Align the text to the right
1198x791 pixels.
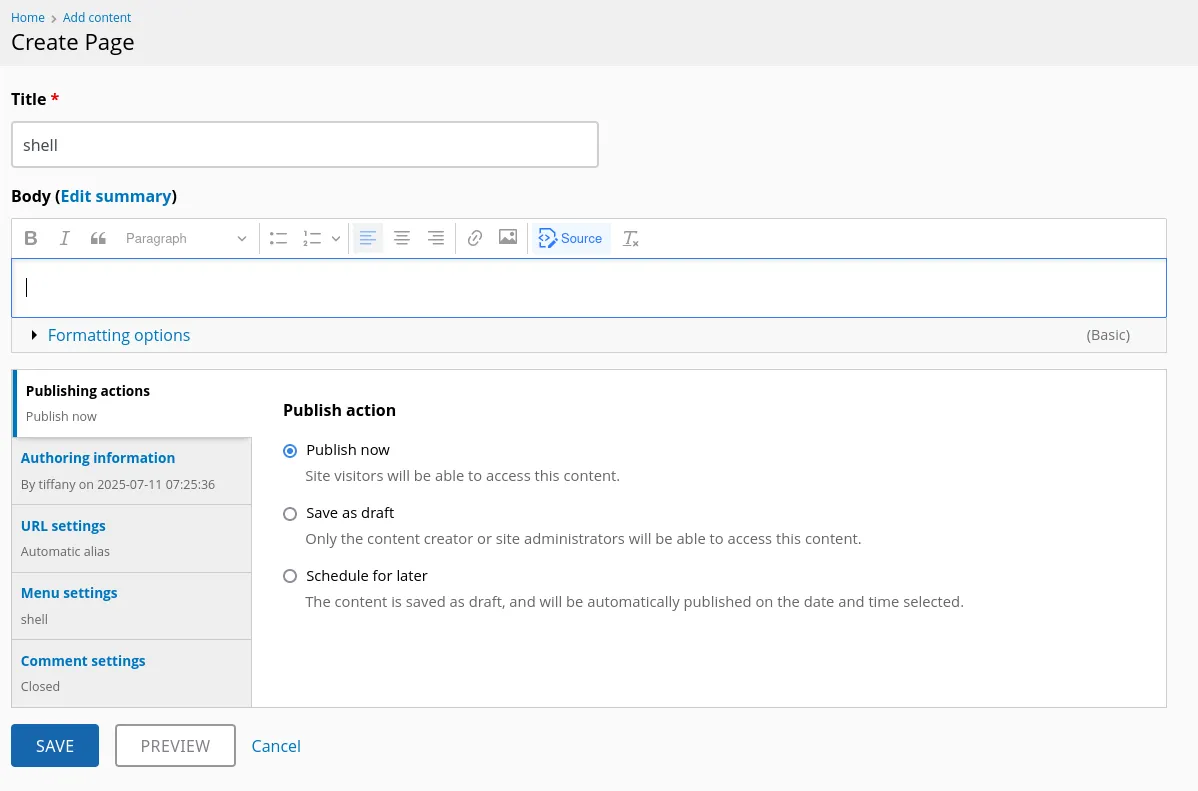[x=436, y=238]
